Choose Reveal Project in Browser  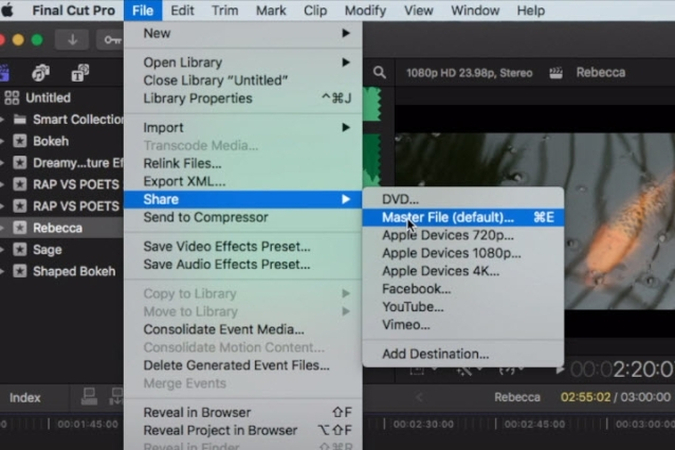pos(243,430)
